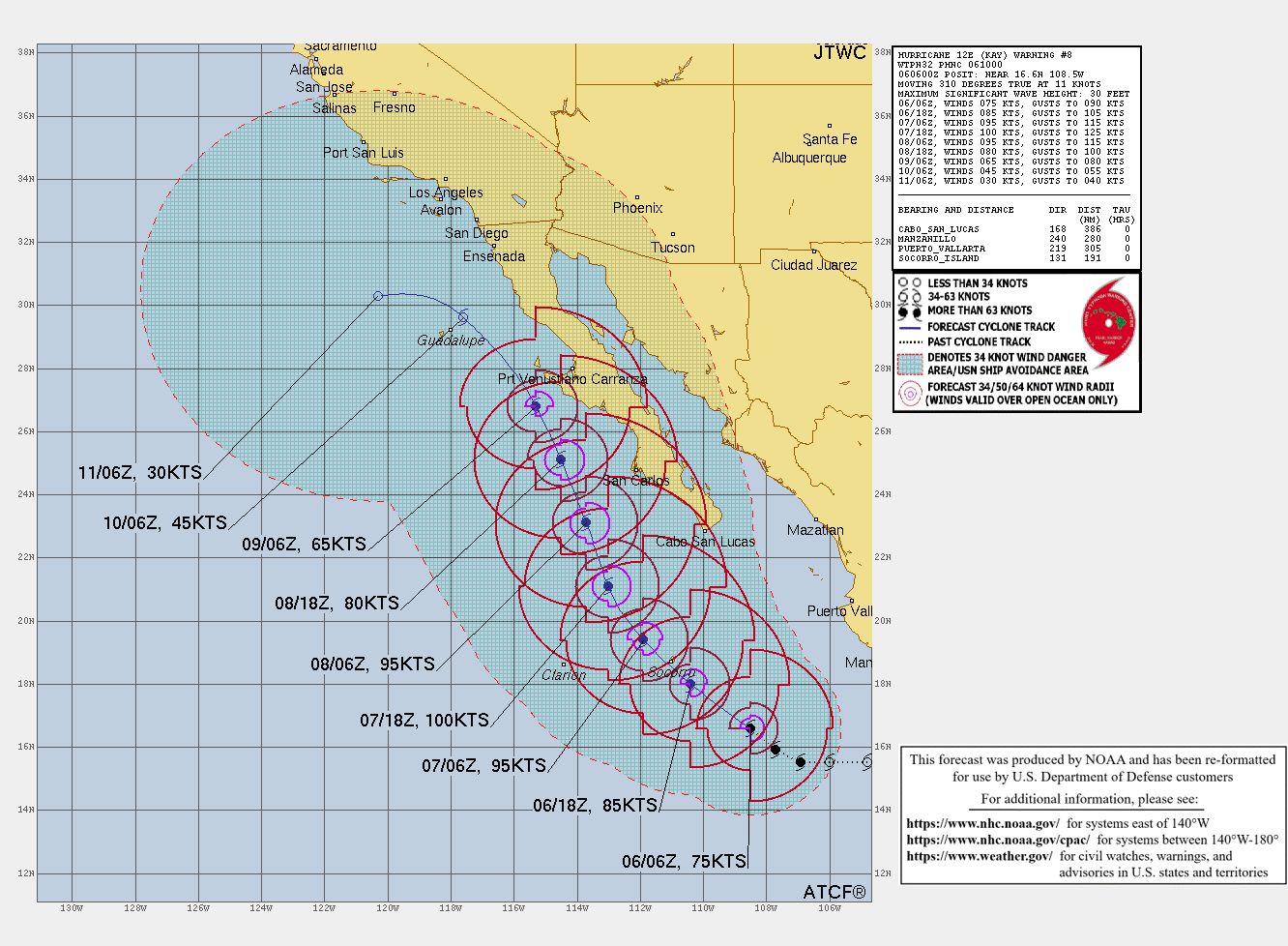Open the https://www.weather.gov/ link
Screen dimensions: 1288x946
[980, 856]
